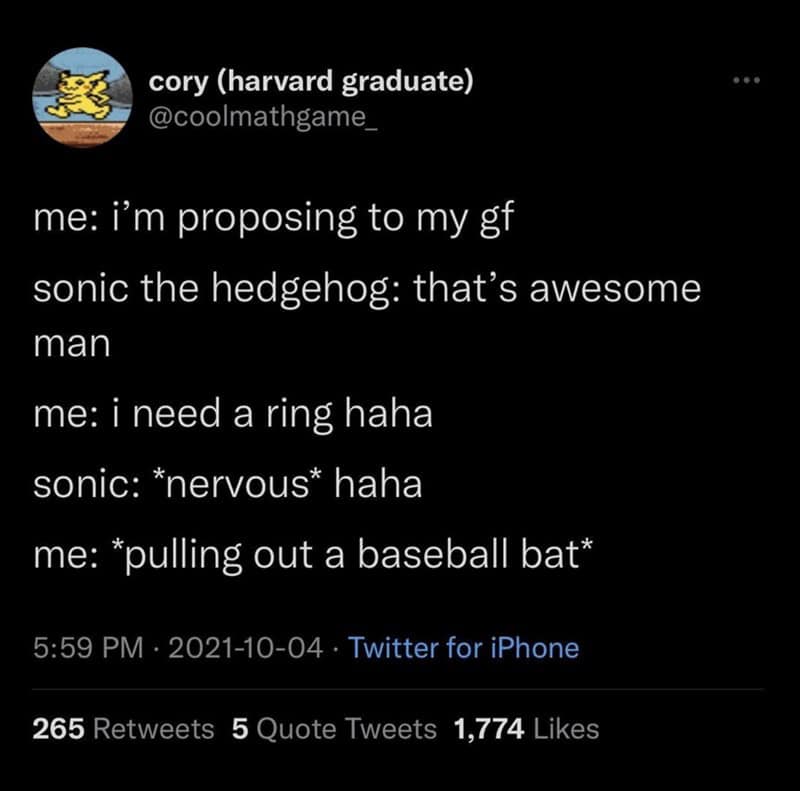Click the "sonic: *nervous* haha" line

pos(228,484)
